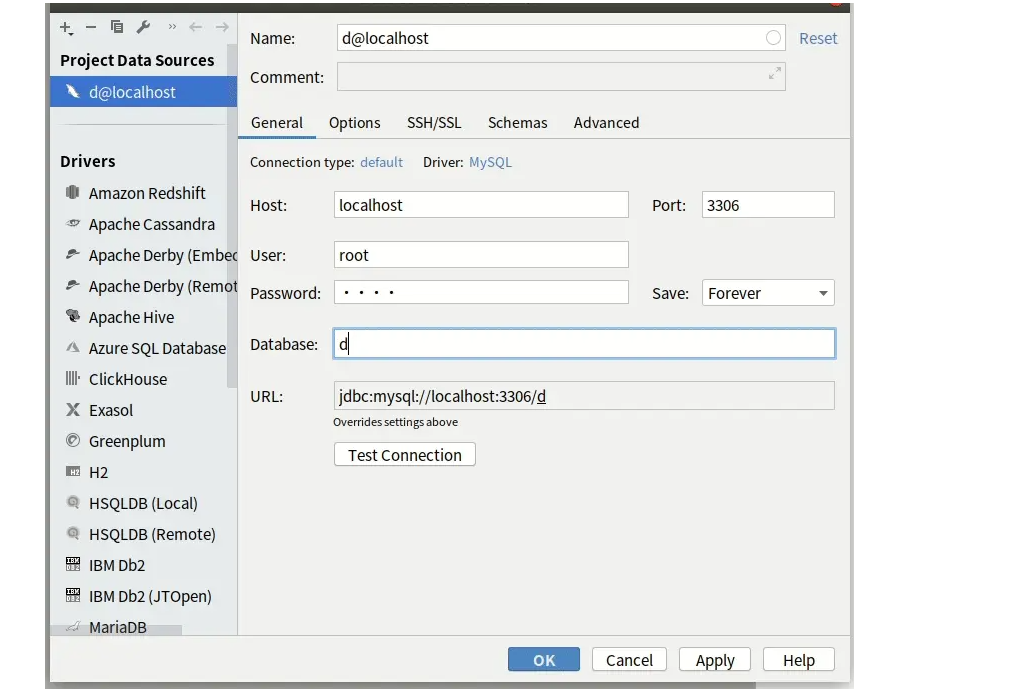This screenshot has width=1011, height=698.
Task: Click the Exasol driver icon
Action: tap(73, 409)
